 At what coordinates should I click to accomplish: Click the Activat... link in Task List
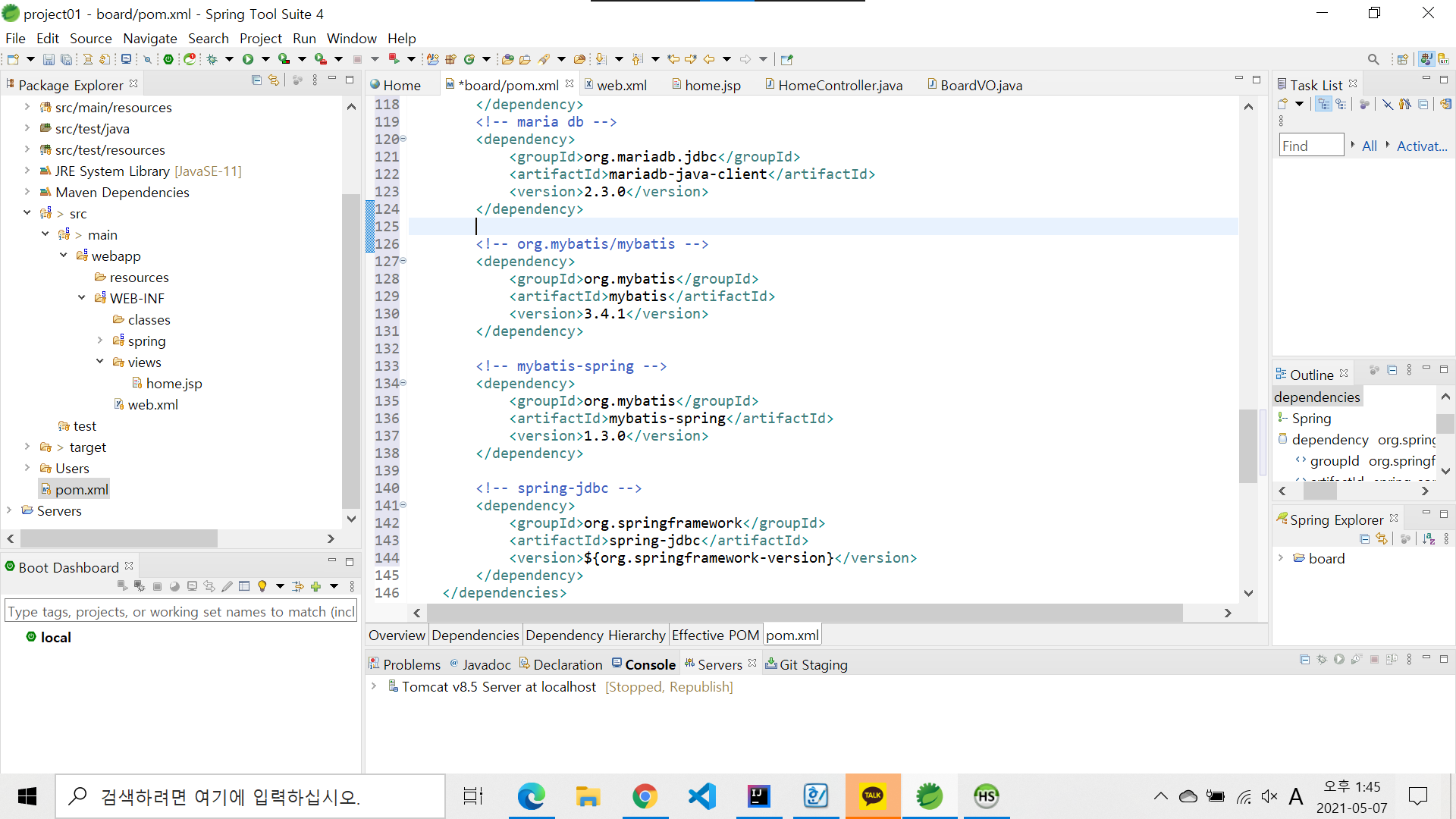(1422, 146)
